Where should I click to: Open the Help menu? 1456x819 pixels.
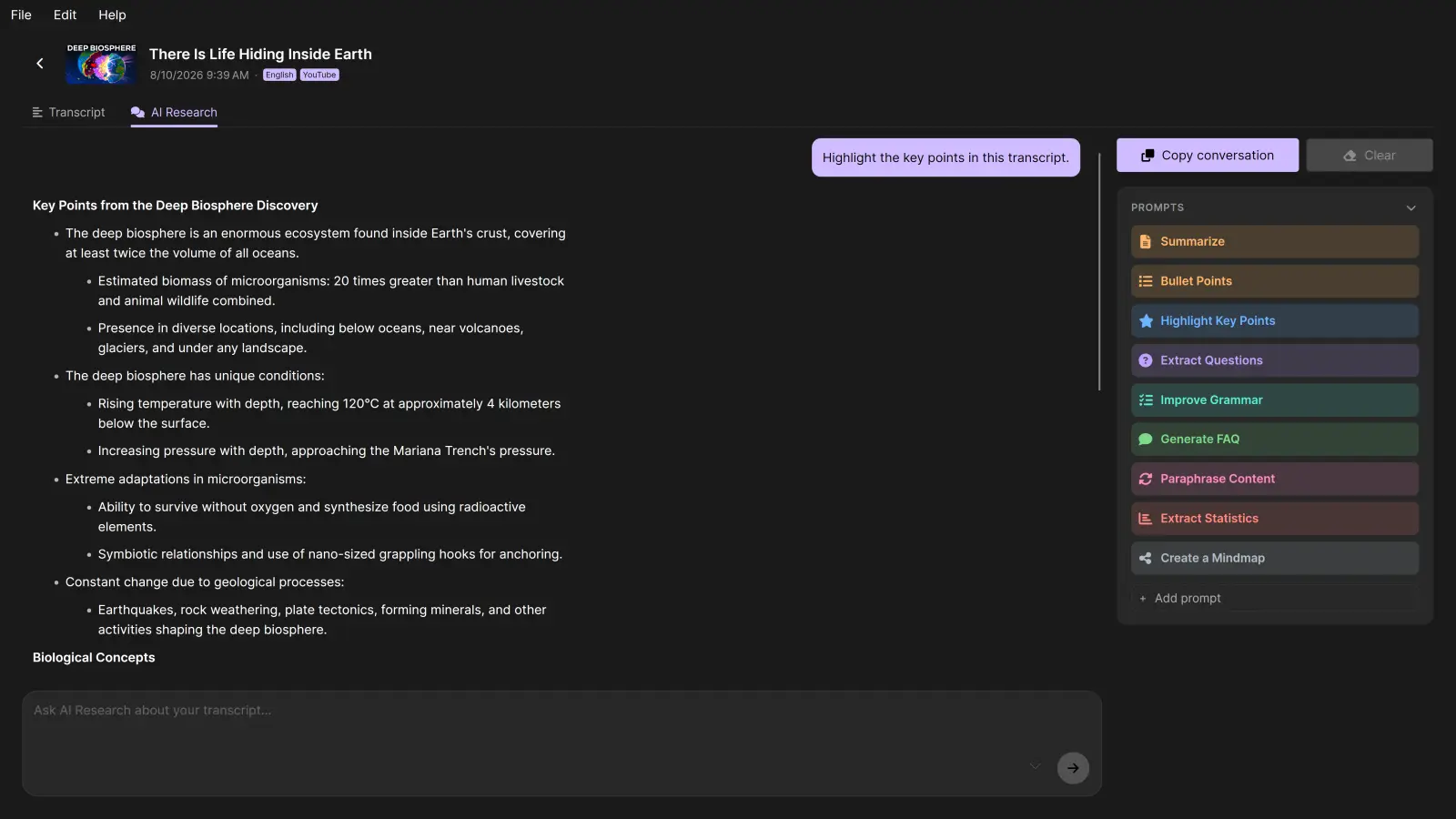point(112,15)
